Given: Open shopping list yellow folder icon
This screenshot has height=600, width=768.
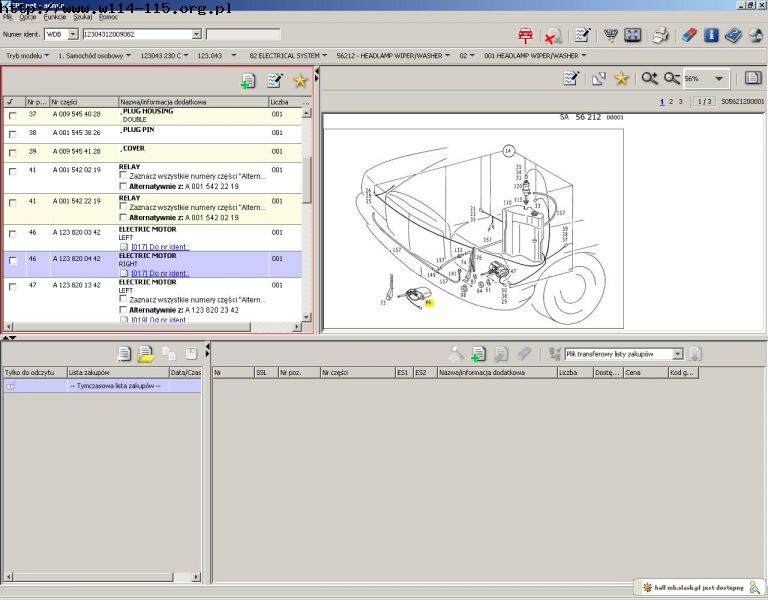Looking at the screenshot, I should (146, 354).
